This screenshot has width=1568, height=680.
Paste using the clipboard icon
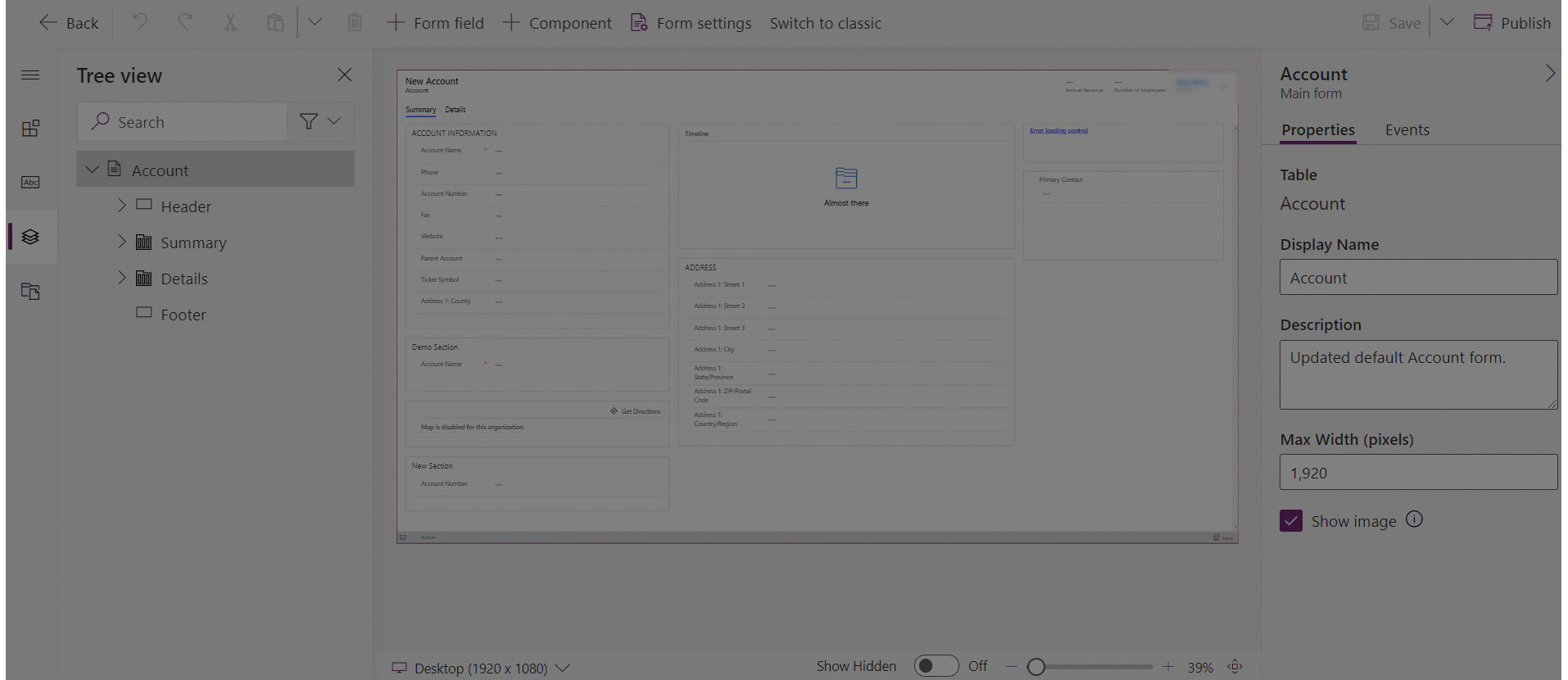[275, 23]
